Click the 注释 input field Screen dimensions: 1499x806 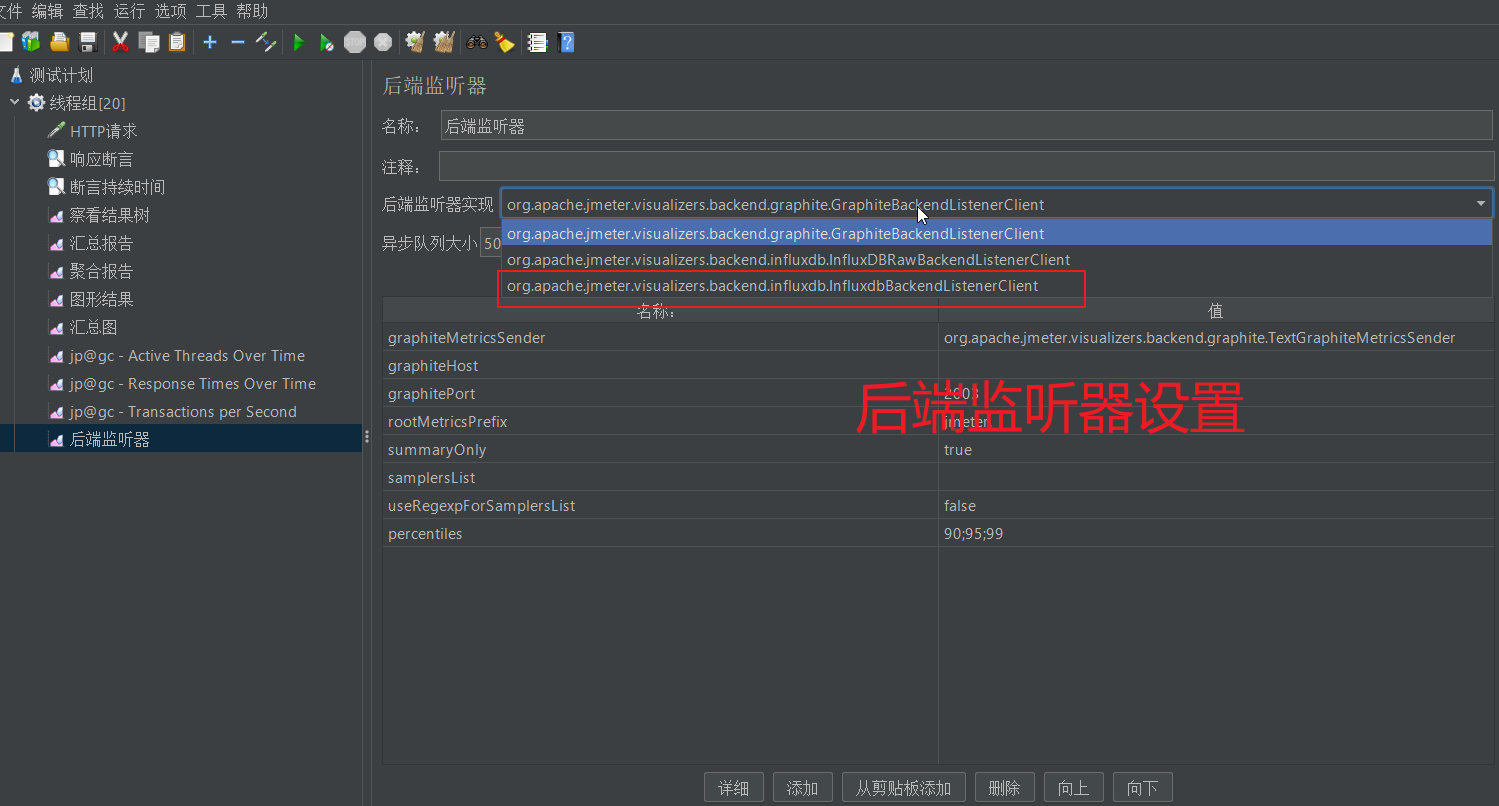pos(966,166)
